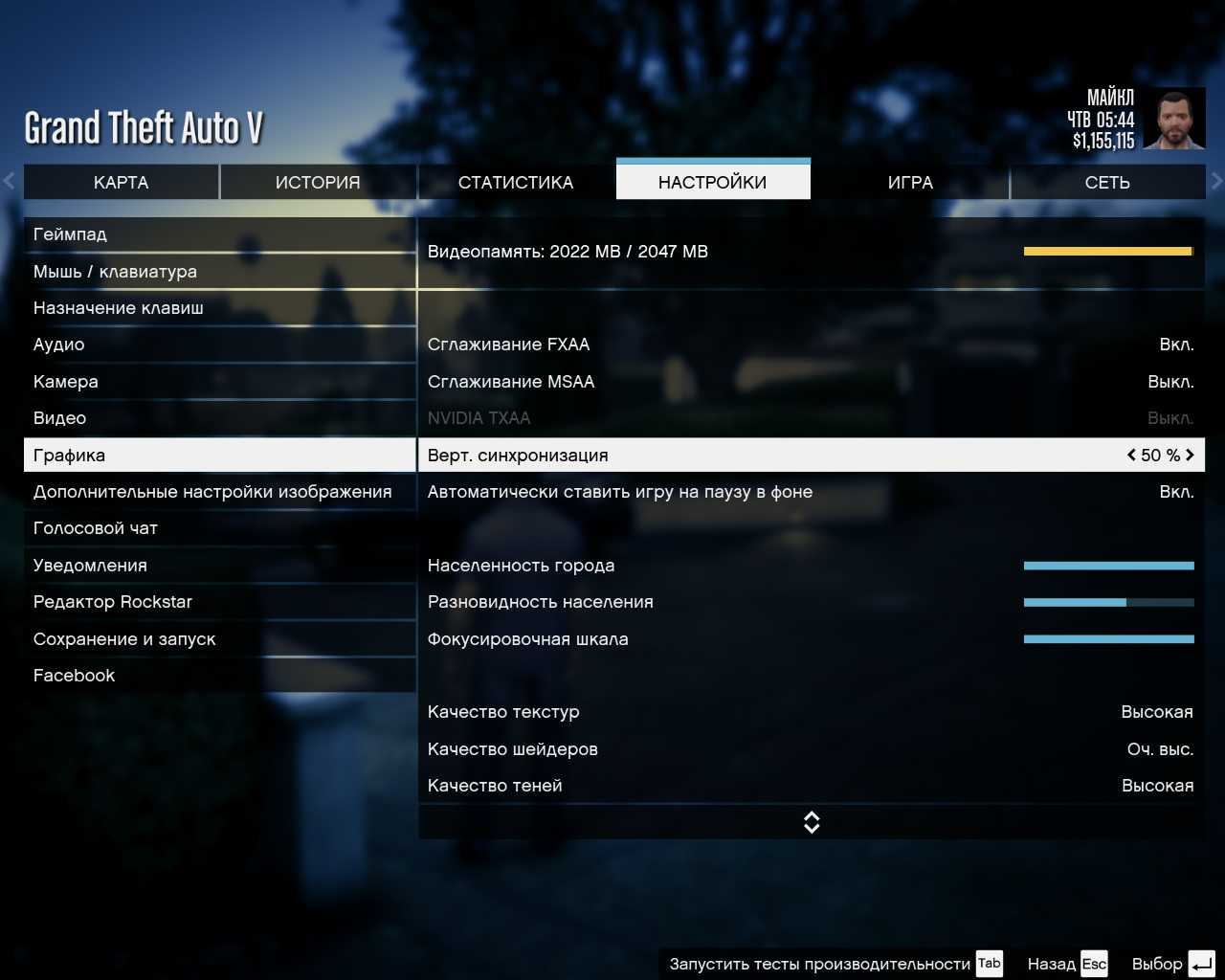Click the Видеопамять usage bar
Viewport: 1225px width, 980px height.
(x=1109, y=252)
